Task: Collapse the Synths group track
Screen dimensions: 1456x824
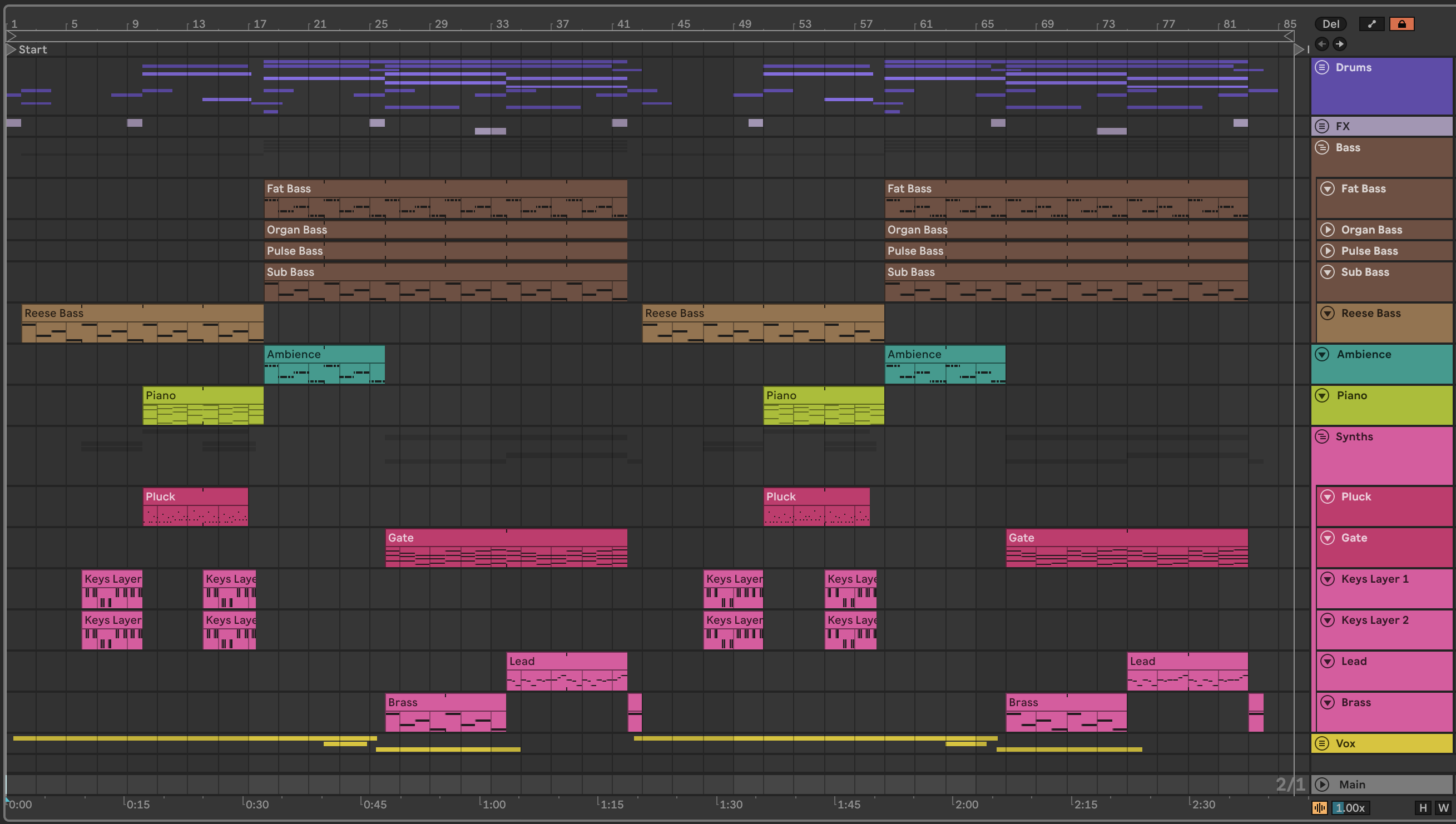Action: [1322, 436]
